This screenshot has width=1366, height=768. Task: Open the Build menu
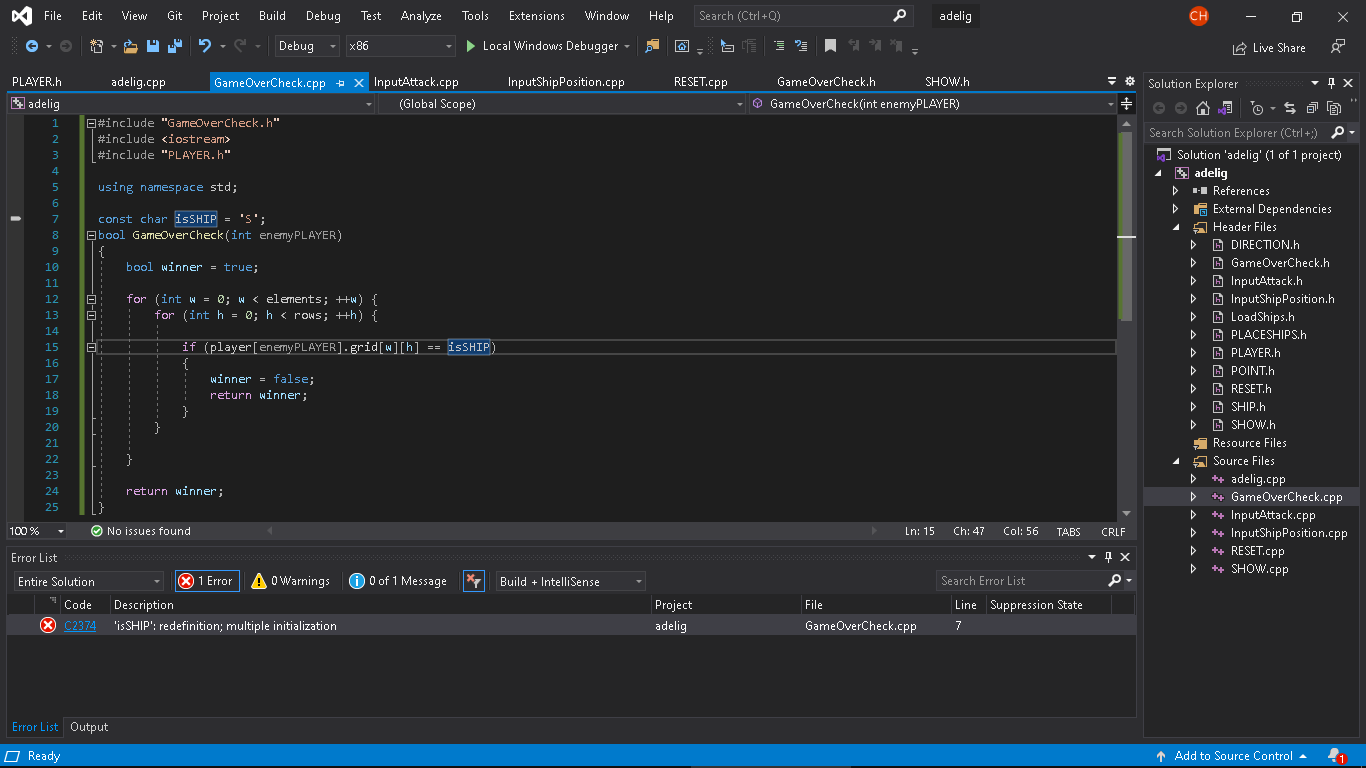[x=272, y=16]
